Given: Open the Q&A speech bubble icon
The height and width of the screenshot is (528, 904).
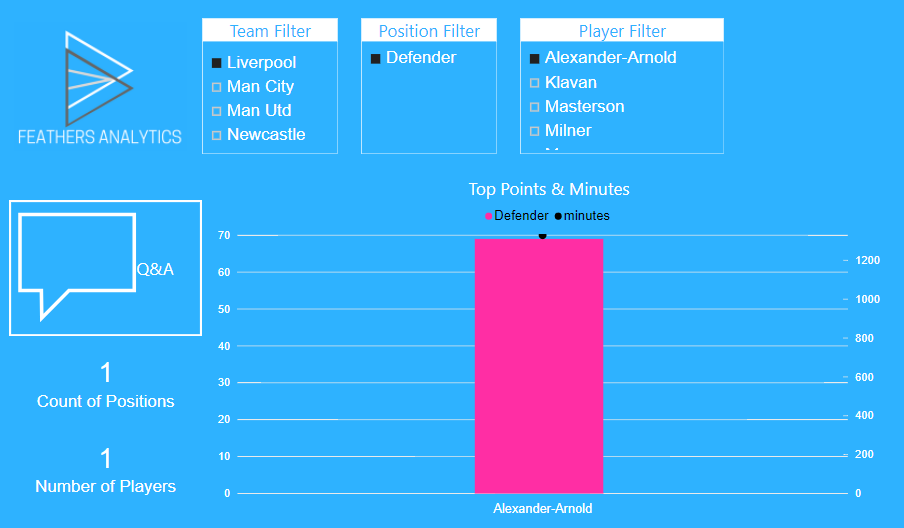Looking at the screenshot, I should 77,266.
